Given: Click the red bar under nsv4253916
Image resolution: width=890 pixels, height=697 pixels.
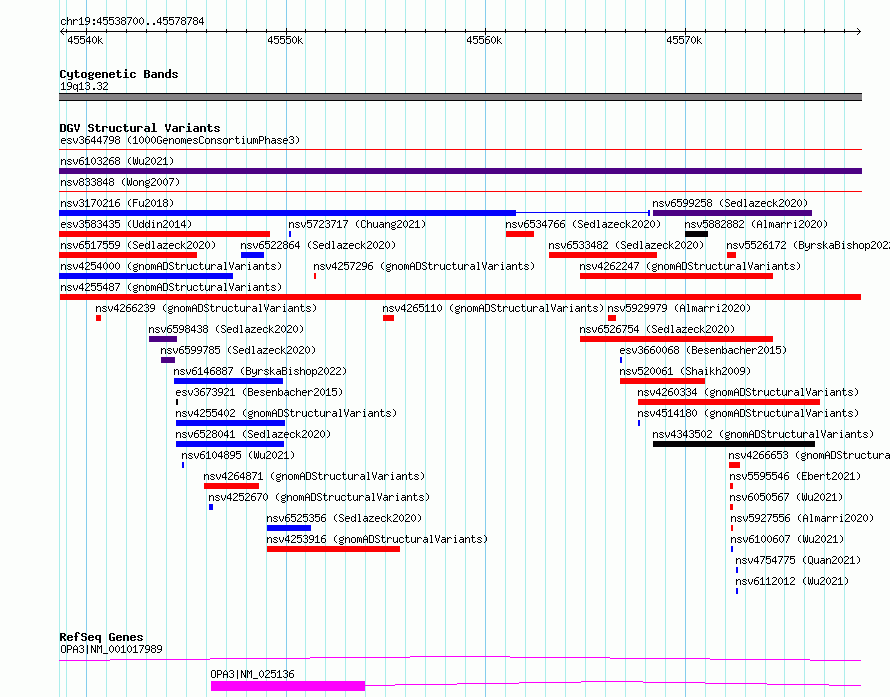Looking at the screenshot, I should [333, 549].
